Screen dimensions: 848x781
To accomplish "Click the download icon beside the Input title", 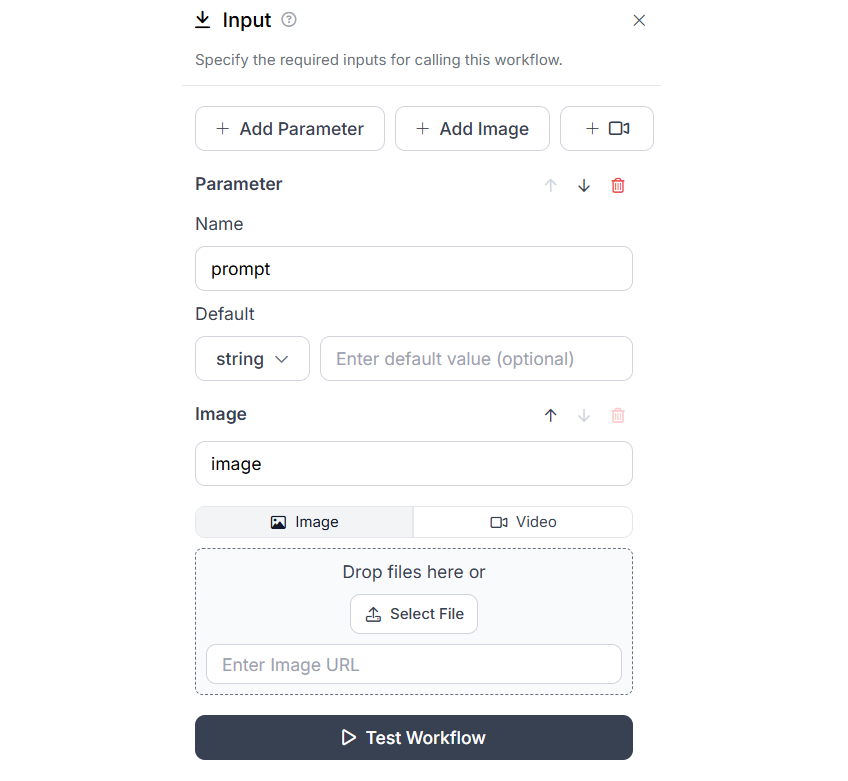I will pyautogui.click(x=204, y=20).
